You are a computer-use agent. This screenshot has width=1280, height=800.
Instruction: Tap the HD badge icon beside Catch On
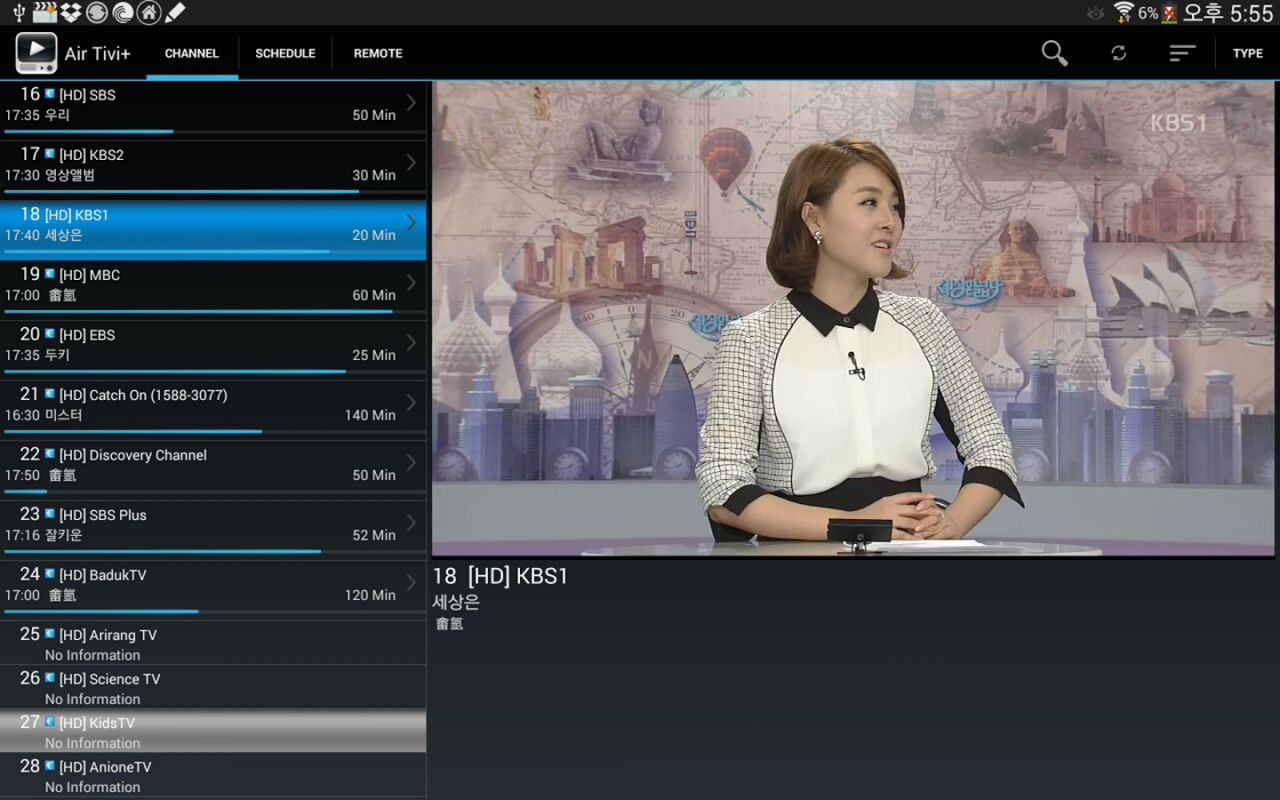click(50, 393)
